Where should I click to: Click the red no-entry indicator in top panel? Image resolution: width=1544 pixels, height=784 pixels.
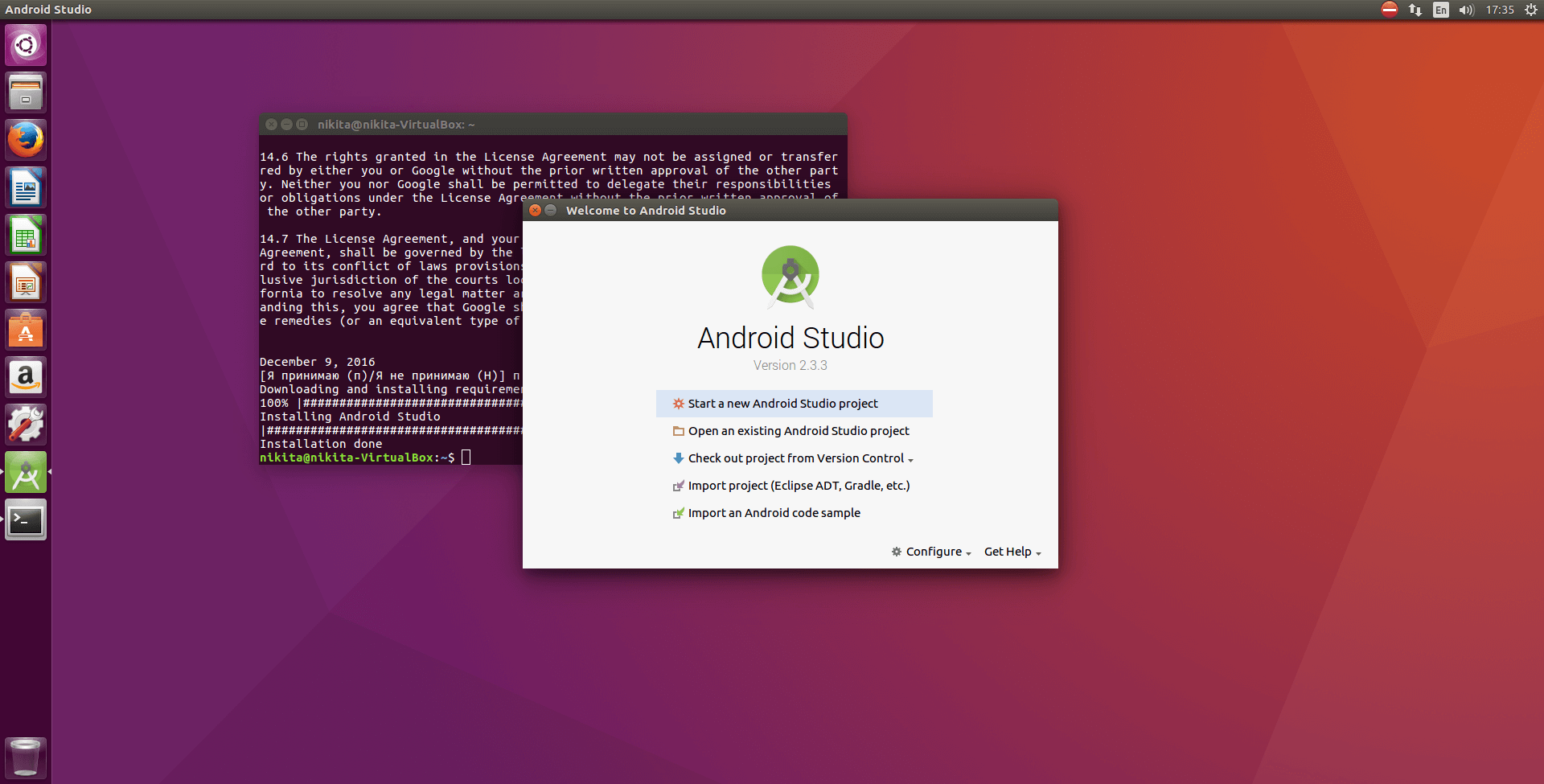pyautogui.click(x=1390, y=10)
